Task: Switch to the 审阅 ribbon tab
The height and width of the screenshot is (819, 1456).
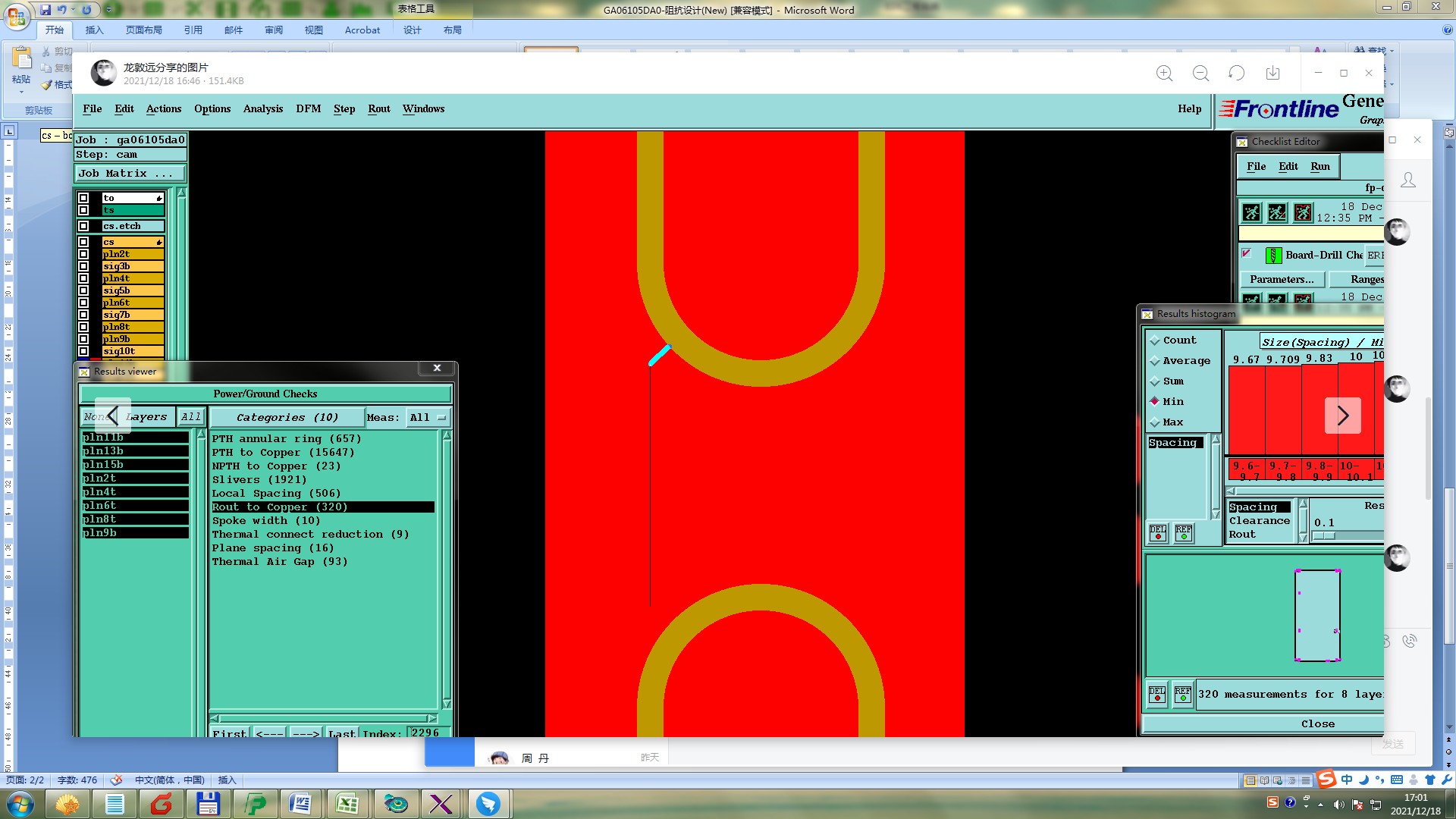Action: [x=273, y=30]
